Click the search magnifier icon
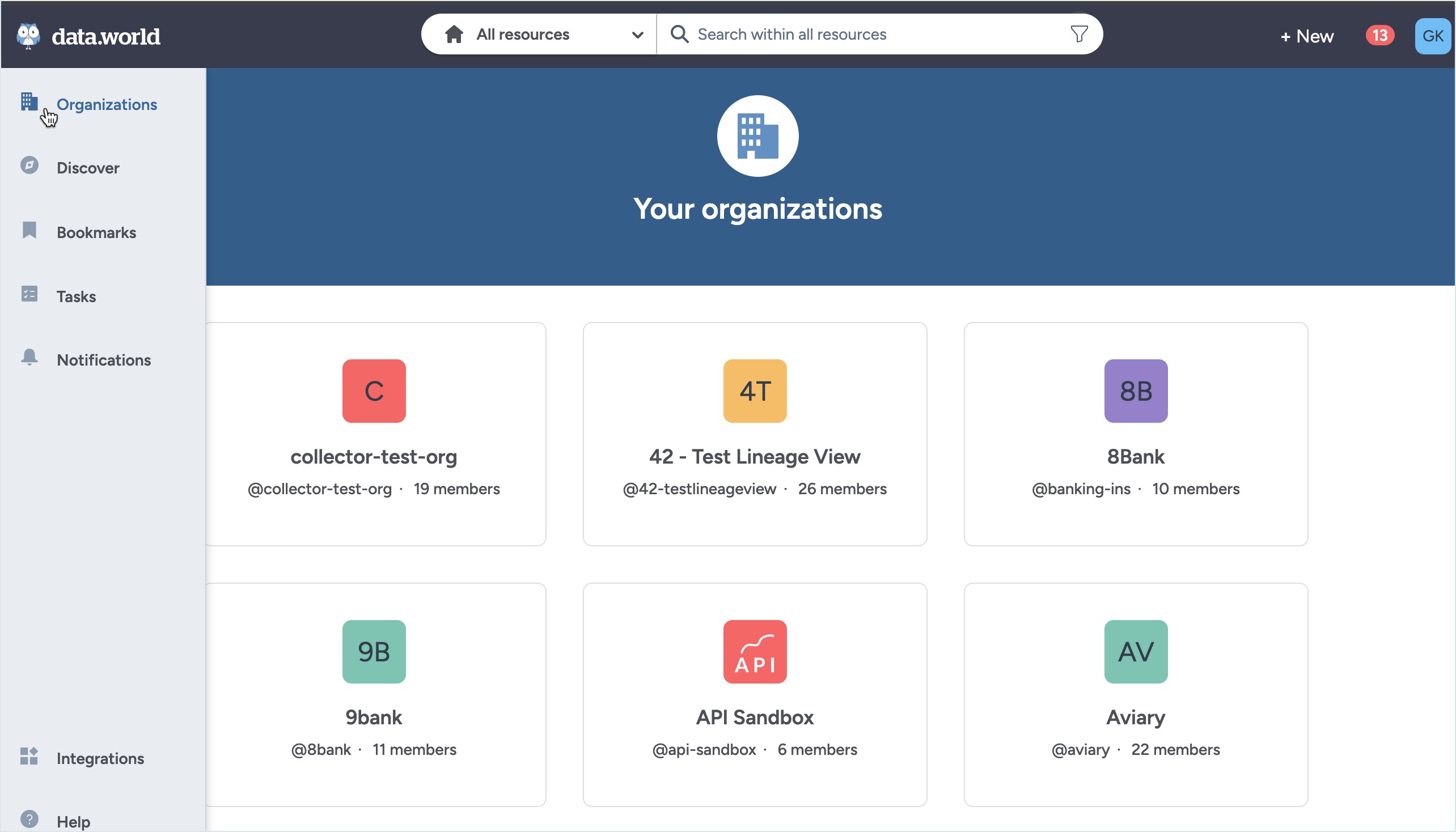1456x832 pixels. coord(679,34)
